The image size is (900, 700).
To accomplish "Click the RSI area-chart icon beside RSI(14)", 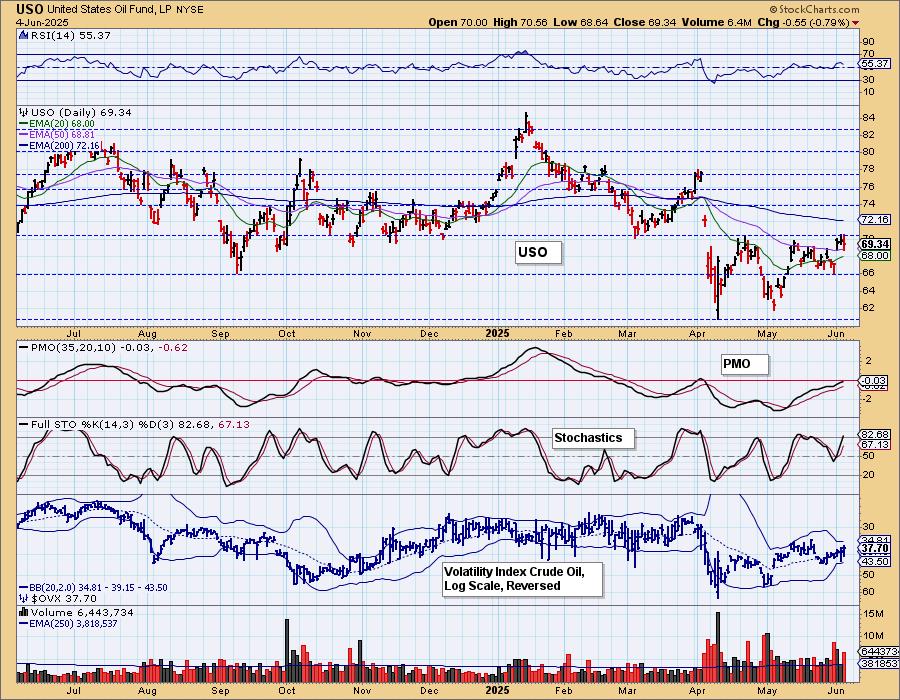I will [x=23, y=35].
